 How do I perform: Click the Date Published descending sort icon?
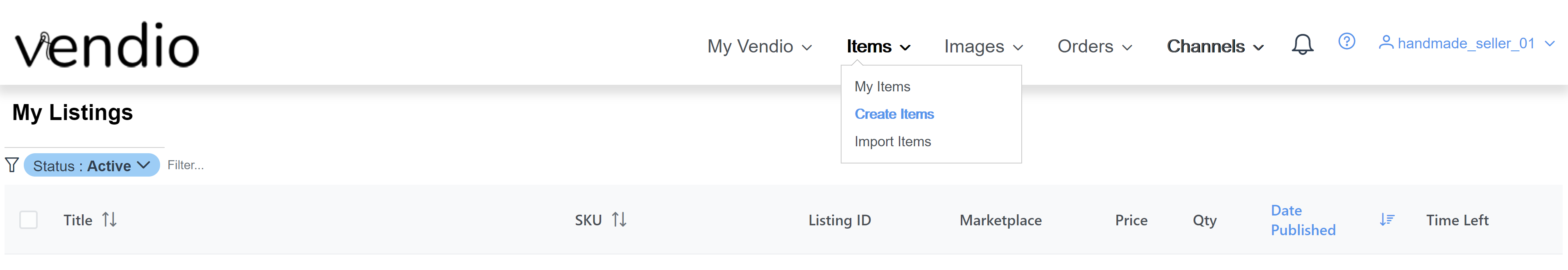1387,220
